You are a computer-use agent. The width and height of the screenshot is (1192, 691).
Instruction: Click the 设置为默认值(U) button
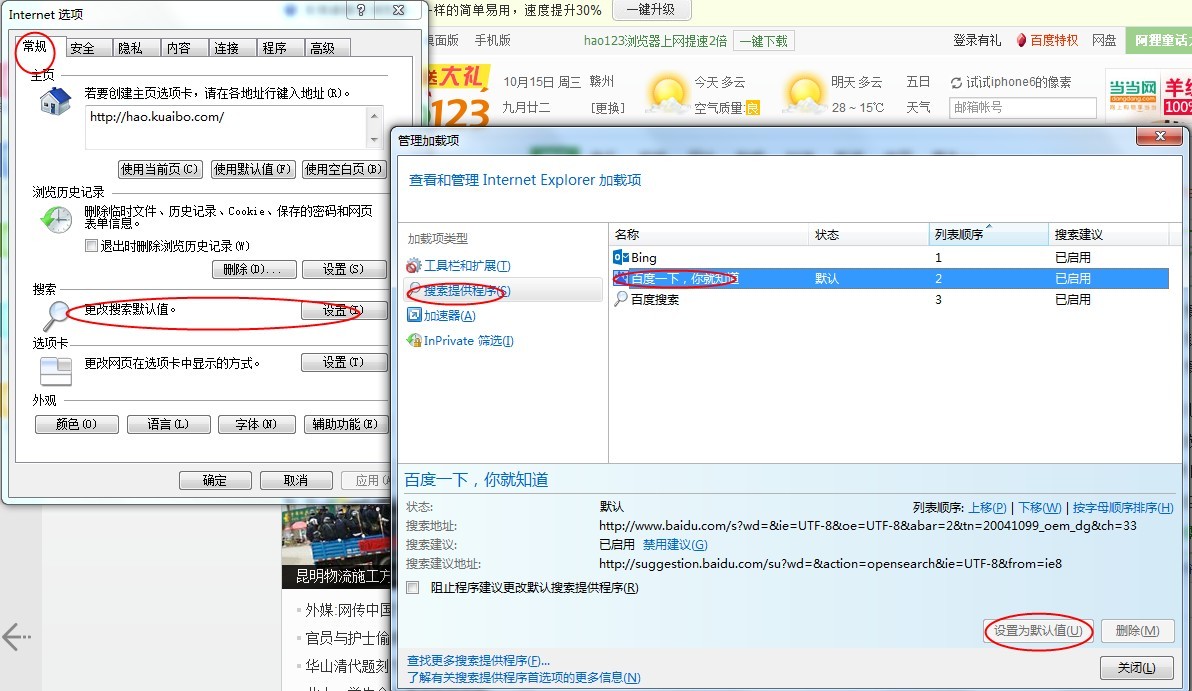(1038, 630)
